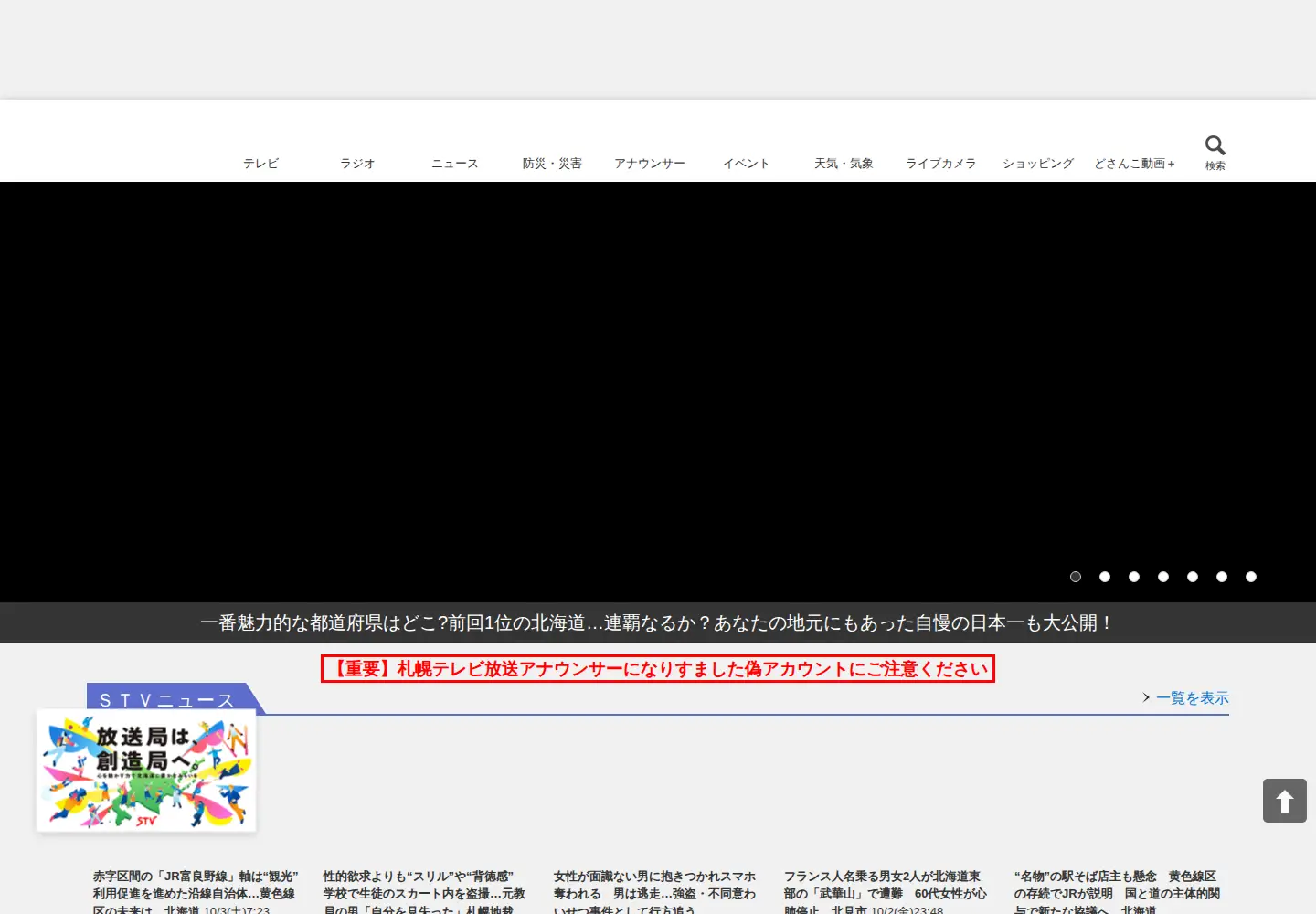
Task: Open the 駅そば店主 news article
Action: pos(1117,893)
